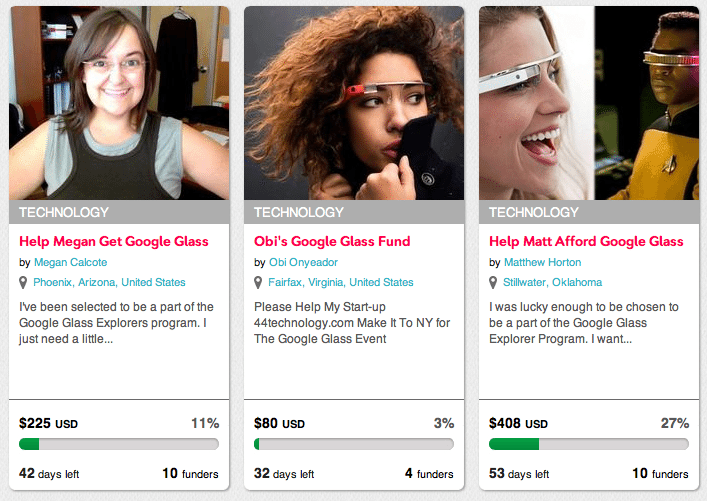Click the curly-haired woman campaign photo
707x501 pixels.
pos(354,103)
